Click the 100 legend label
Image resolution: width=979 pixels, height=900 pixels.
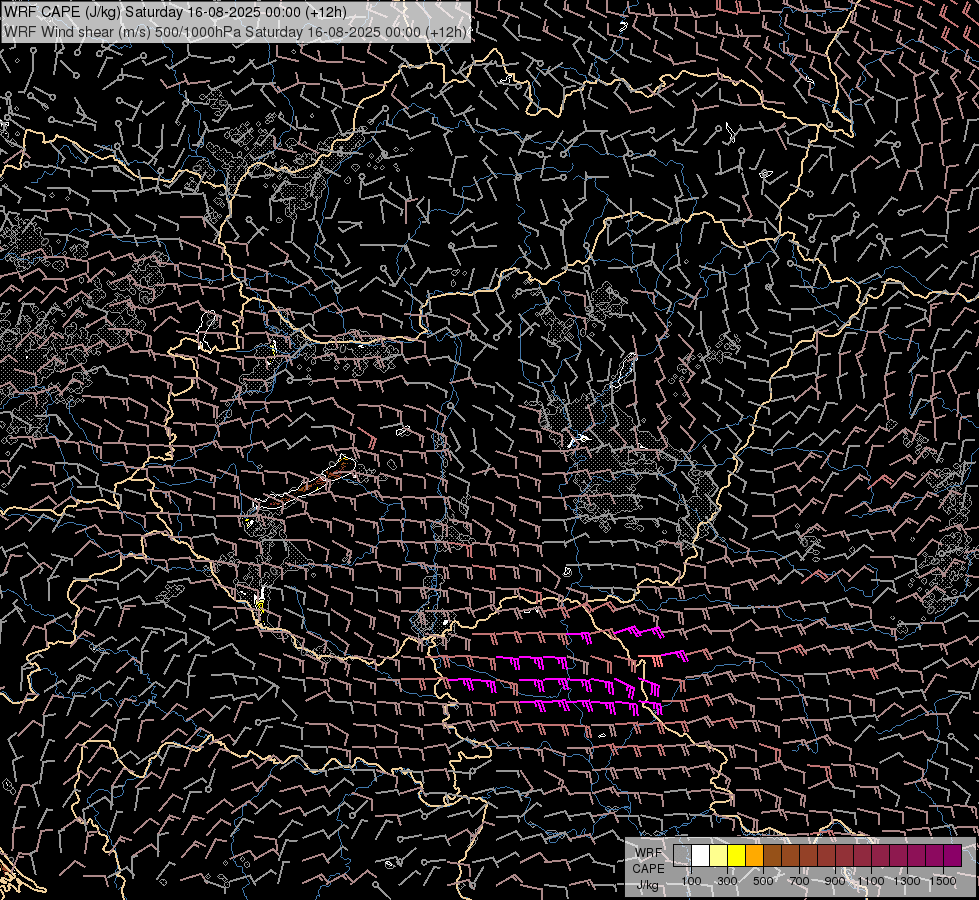pos(691,881)
